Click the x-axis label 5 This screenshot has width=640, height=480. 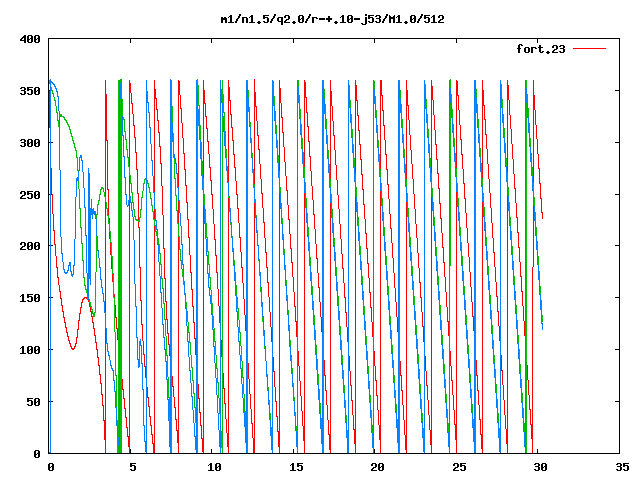pyautogui.click(x=133, y=467)
